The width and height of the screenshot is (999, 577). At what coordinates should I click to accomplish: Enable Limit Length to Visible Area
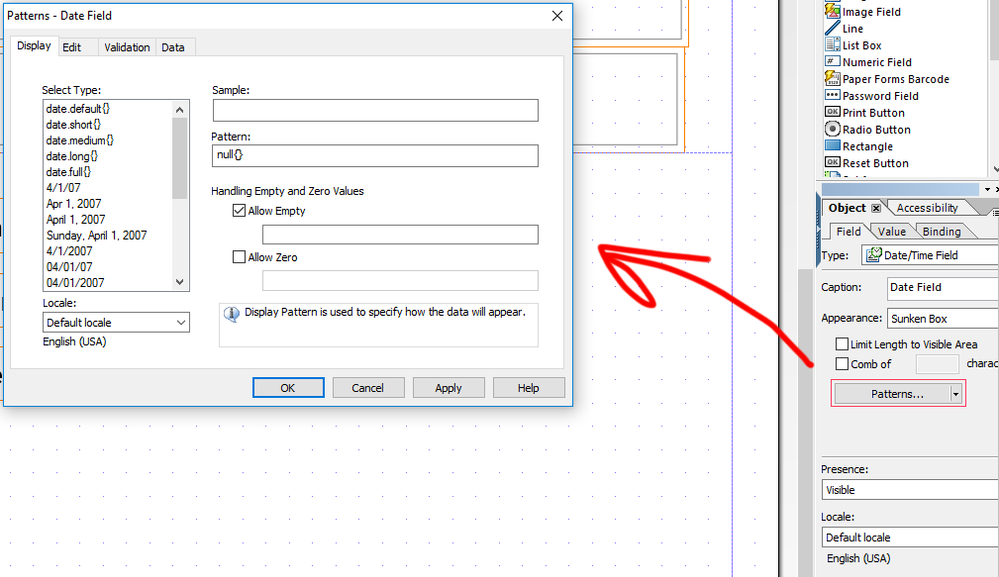pos(842,344)
